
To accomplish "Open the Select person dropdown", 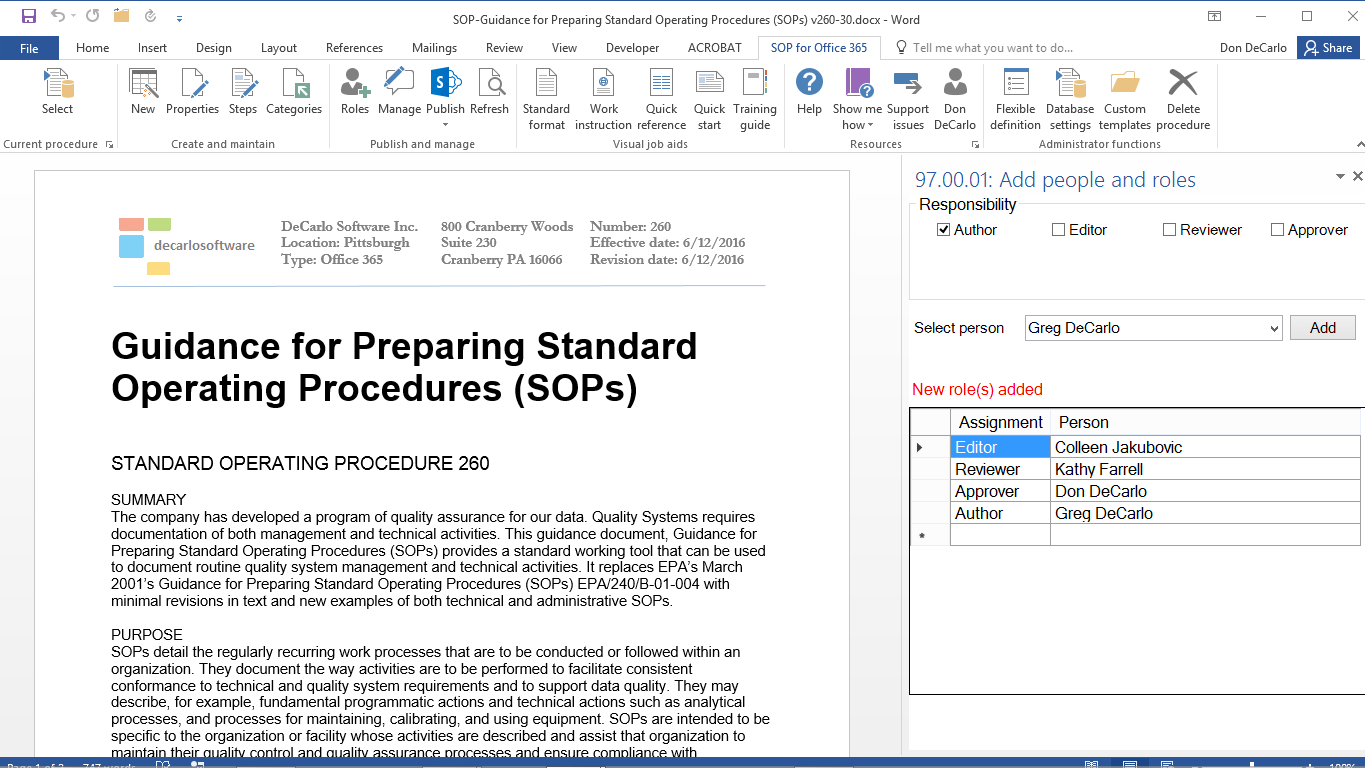I will (1272, 328).
